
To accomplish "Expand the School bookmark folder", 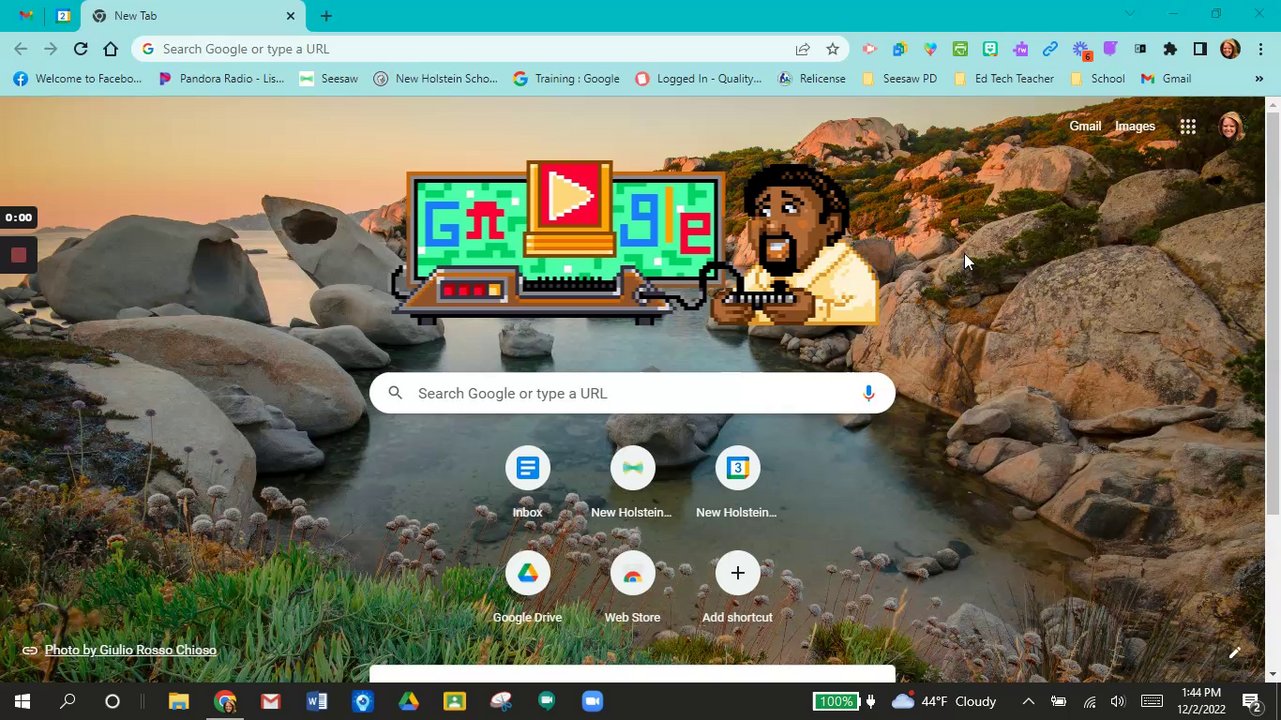I will click(1097, 79).
